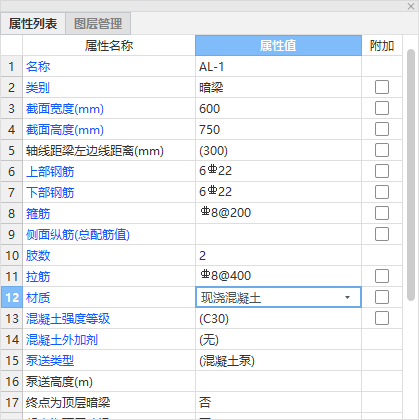Click the (C30) concrete grade value

[278, 318]
